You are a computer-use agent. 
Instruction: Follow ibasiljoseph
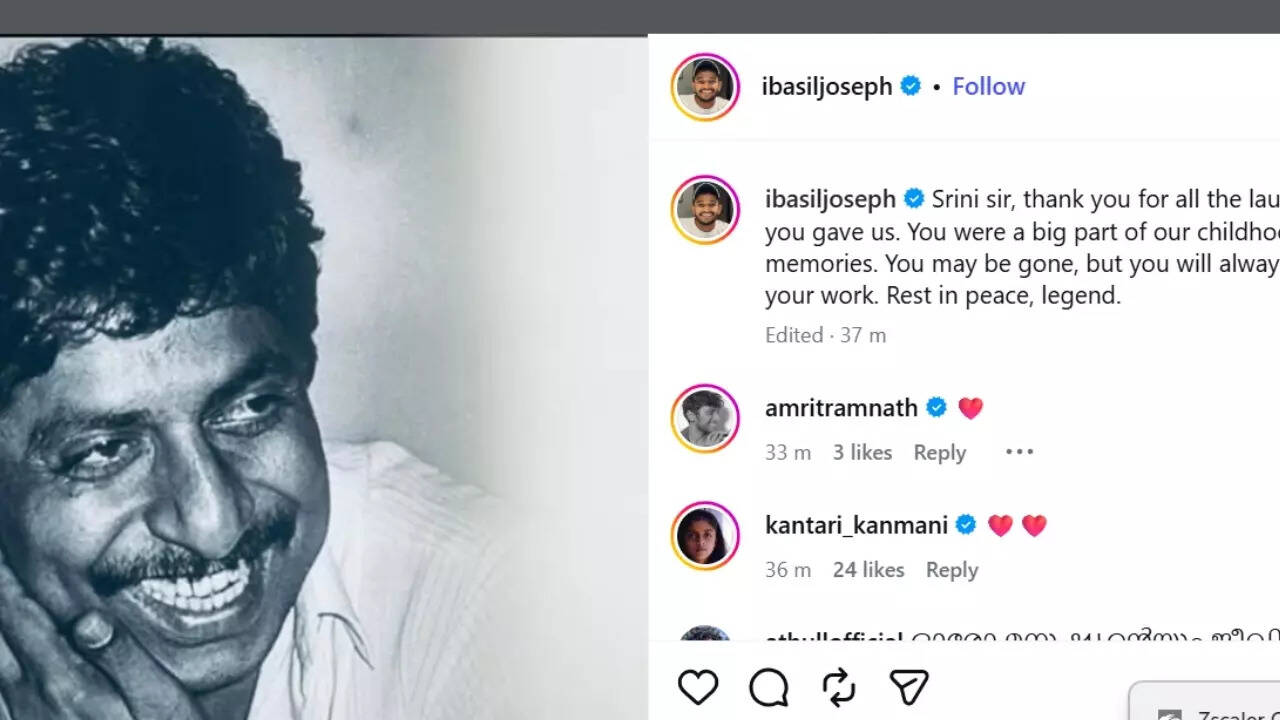[x=988, y=87]
